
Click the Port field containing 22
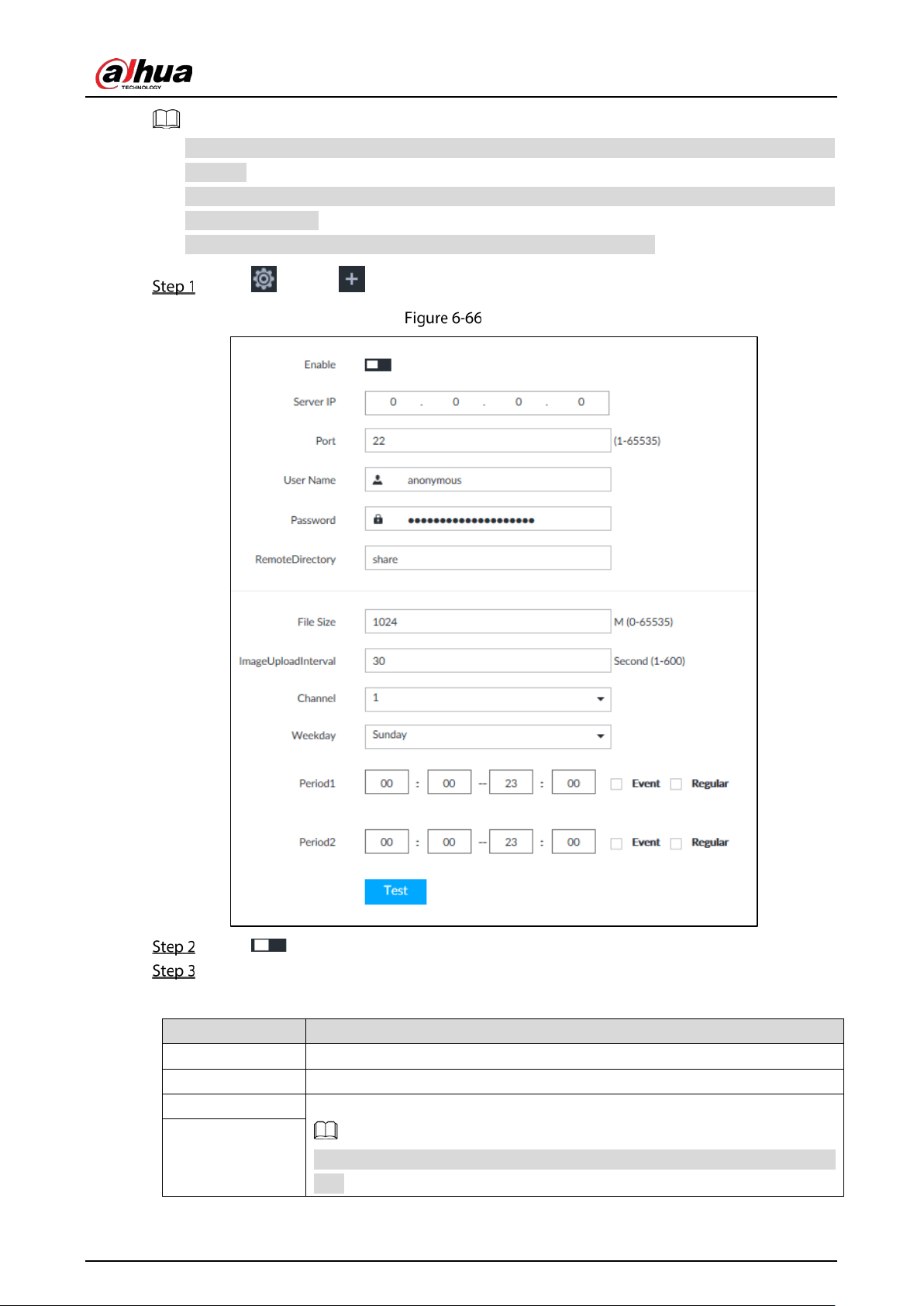pyautogui.click(x=488, y=440)
